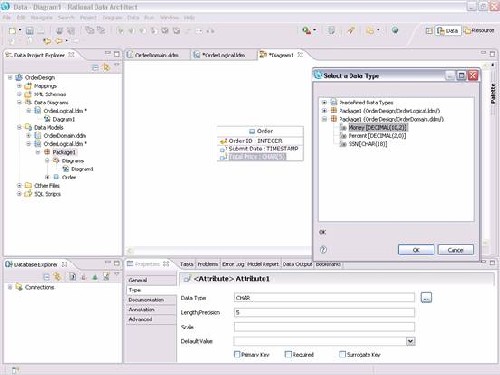Open the Problems tab
Screen dimensions: 500x375
(208, 264)
